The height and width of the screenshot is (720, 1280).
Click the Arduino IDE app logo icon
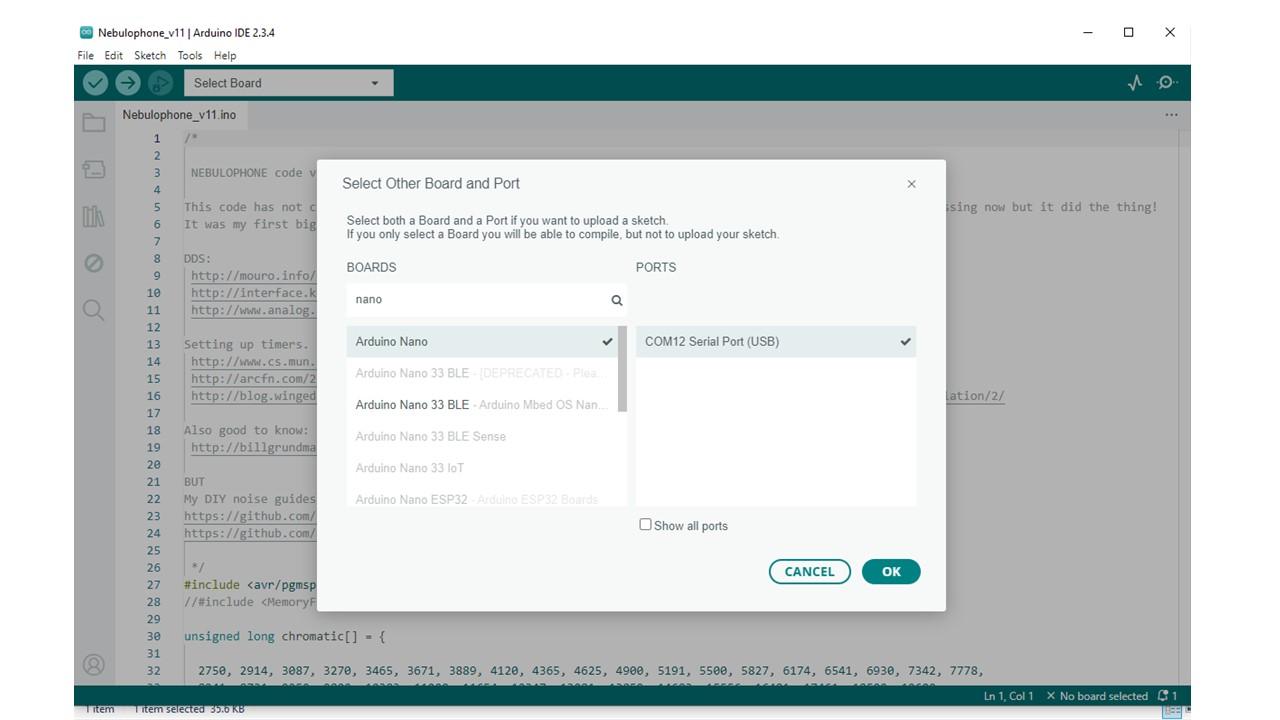[86, 32]
